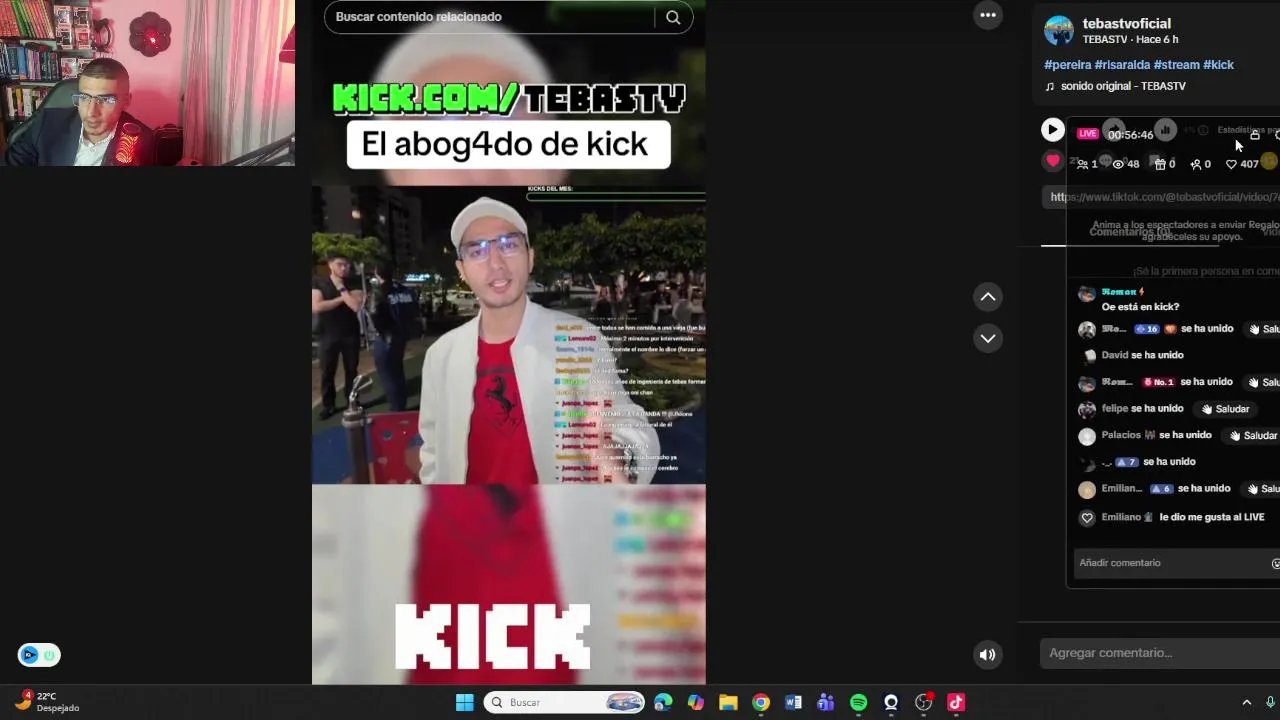The image size is (1280, 720).
Task: Click the taskbar Buscar search box
Action: pyautogui.click(x=564, y=702)
